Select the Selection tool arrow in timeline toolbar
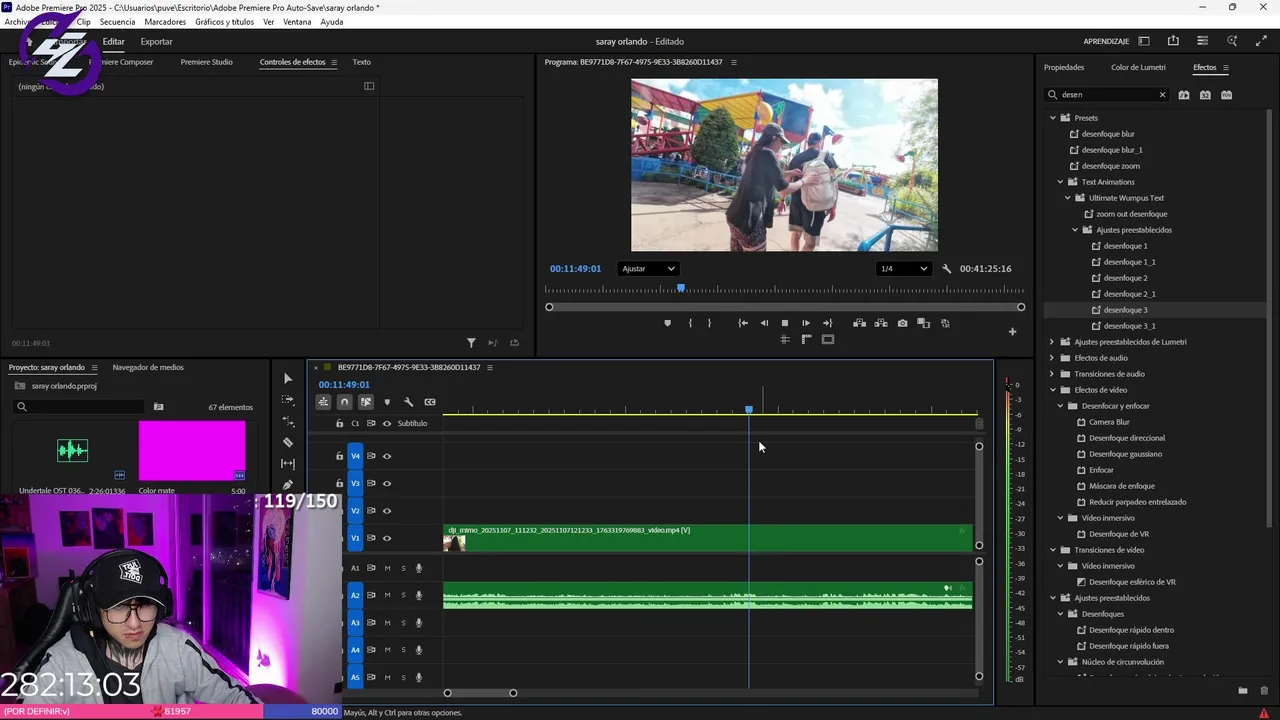 pos(288,378)
